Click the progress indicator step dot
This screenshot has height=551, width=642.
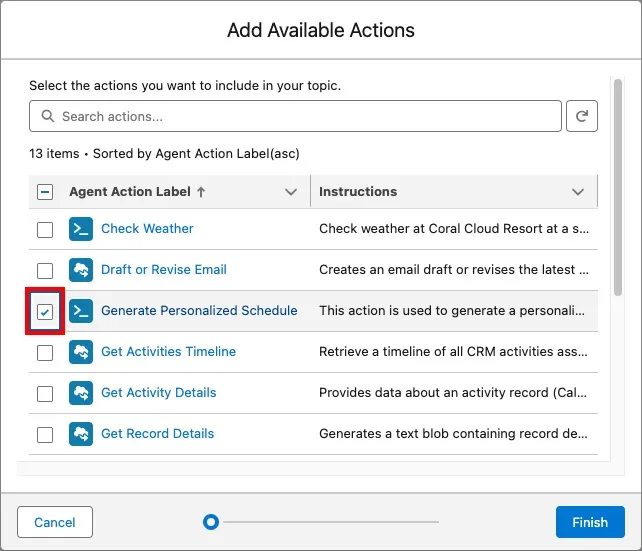click(210, 522)
